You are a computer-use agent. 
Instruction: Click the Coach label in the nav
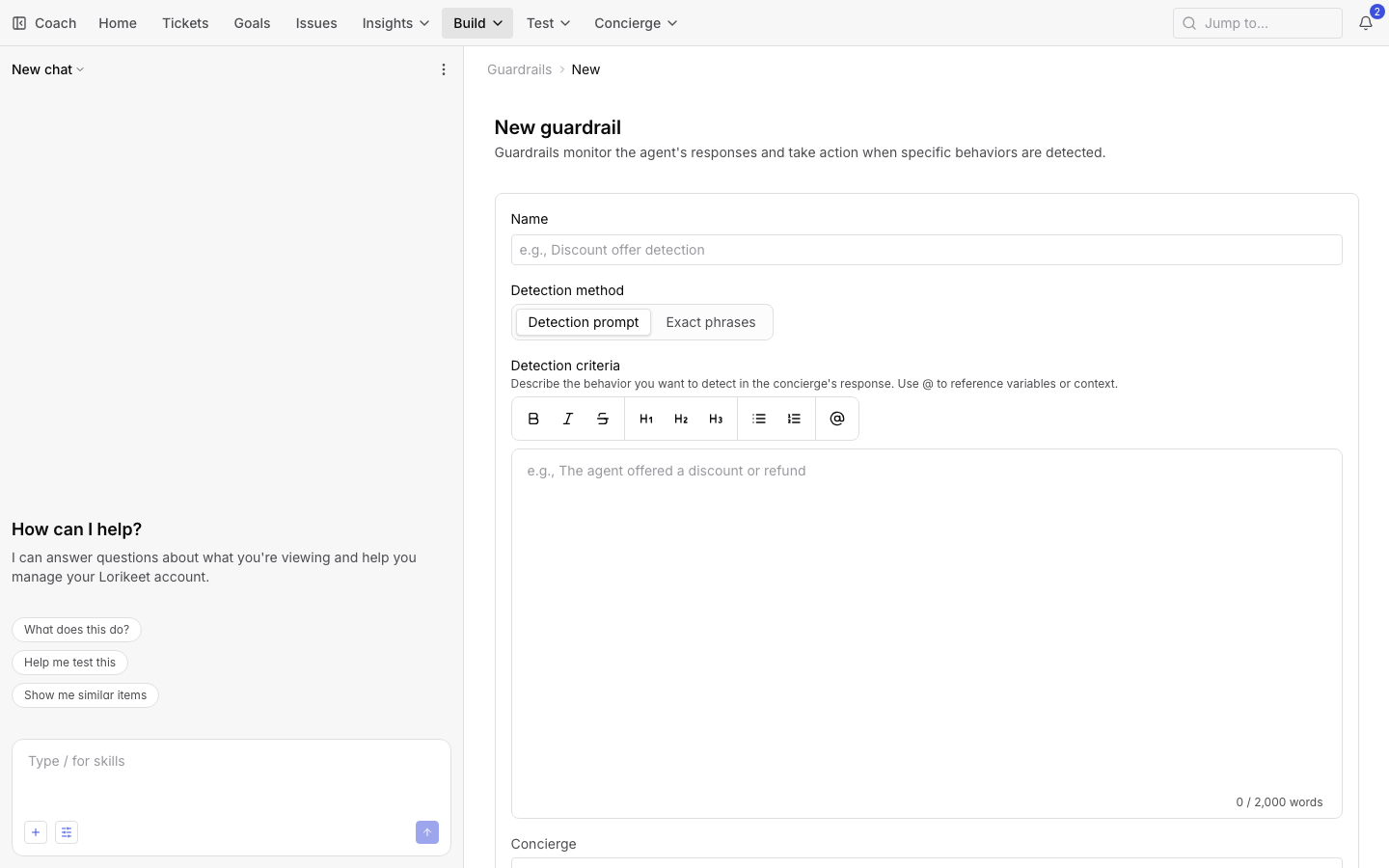coord(55,23)
